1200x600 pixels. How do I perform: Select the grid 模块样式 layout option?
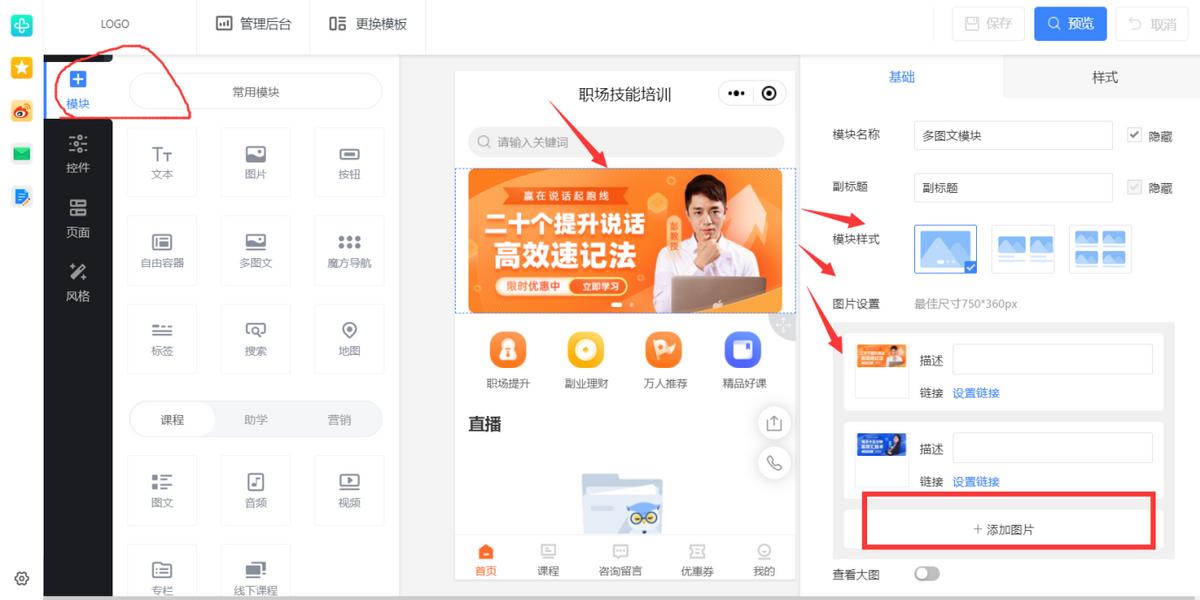[x=1100, y=249]
